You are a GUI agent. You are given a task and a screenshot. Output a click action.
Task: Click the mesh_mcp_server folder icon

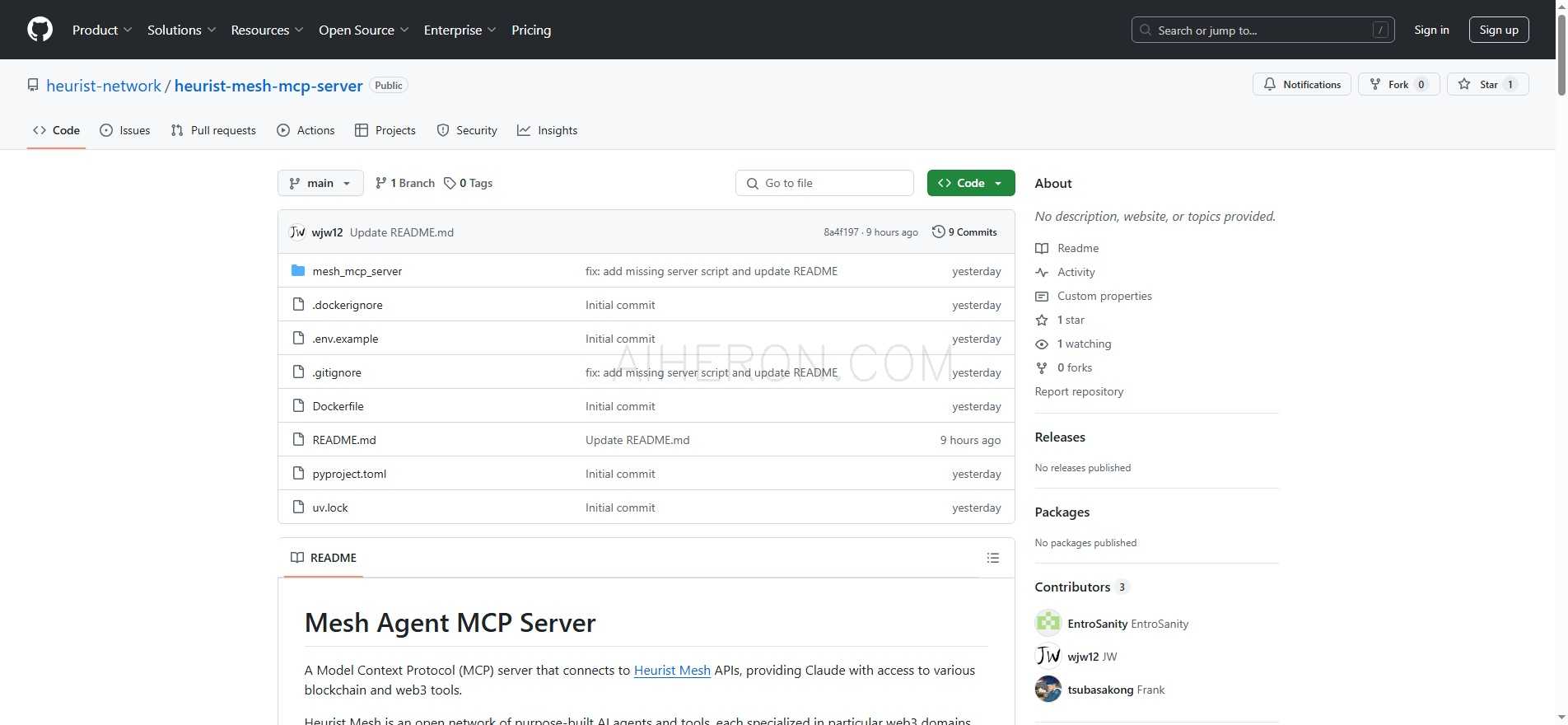(298, 271)
